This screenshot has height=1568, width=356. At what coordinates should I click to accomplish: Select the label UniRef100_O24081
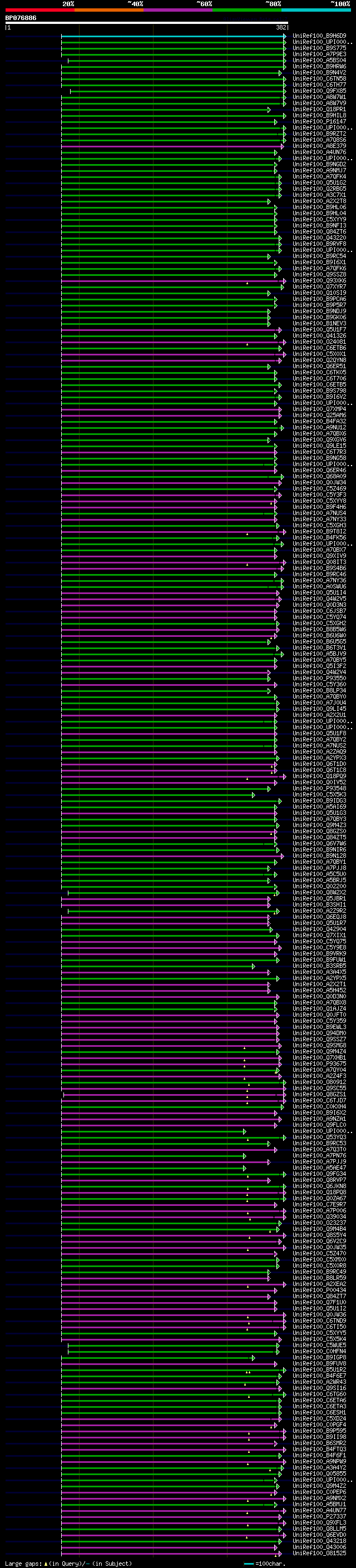click(x=319, y=342)
